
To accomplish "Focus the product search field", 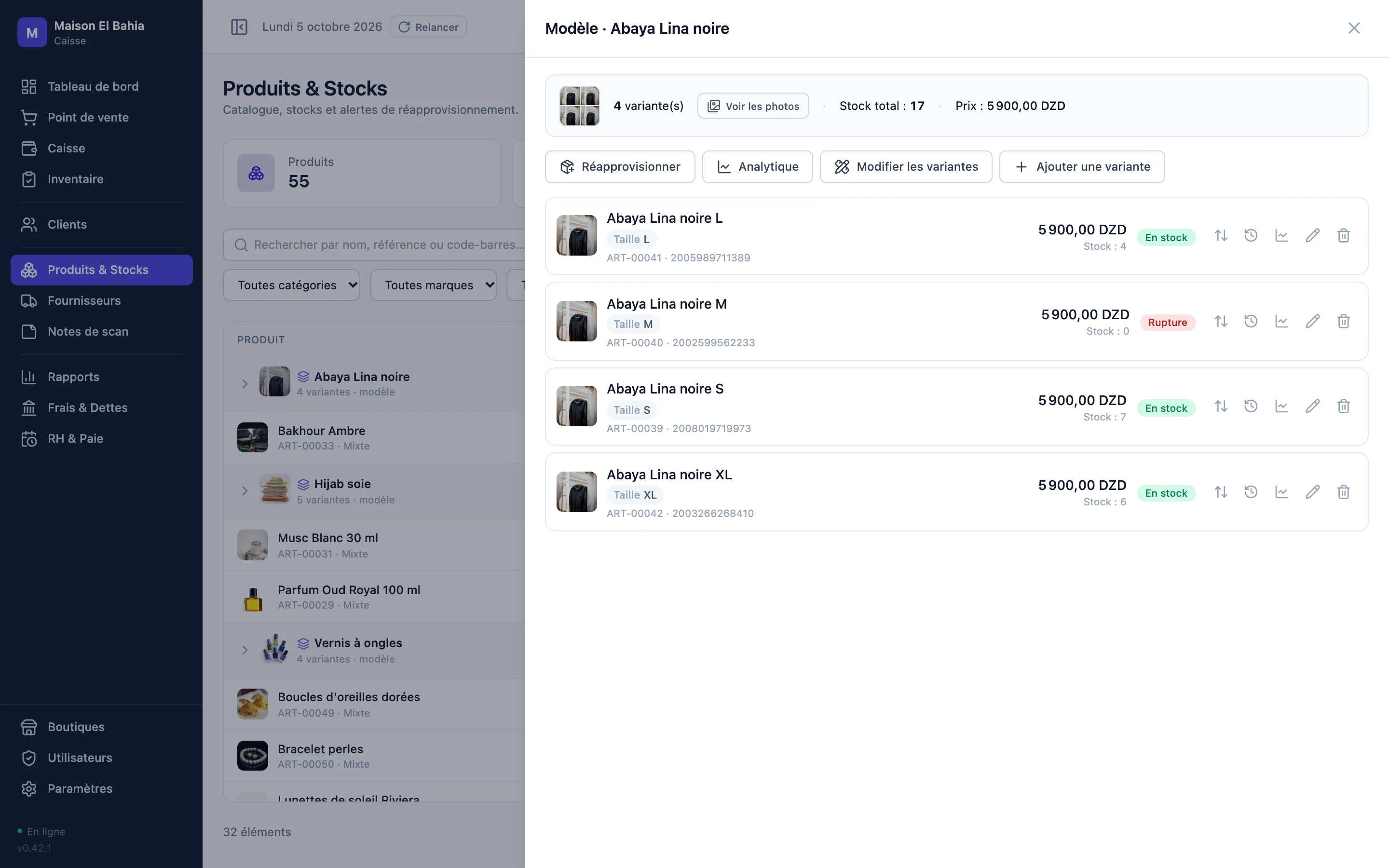I will (x=374, y=245).
